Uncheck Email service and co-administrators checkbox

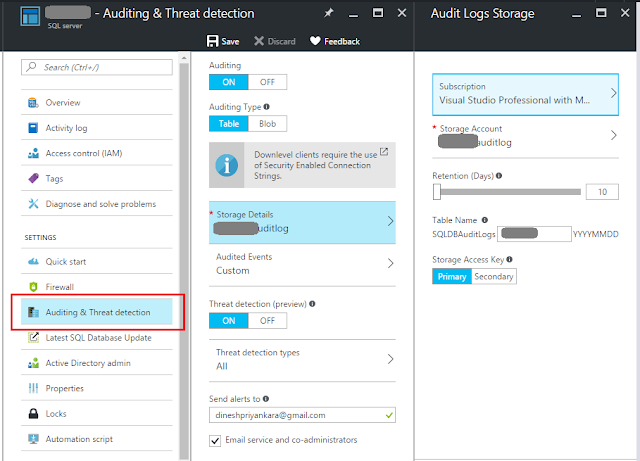coord(215,441)
